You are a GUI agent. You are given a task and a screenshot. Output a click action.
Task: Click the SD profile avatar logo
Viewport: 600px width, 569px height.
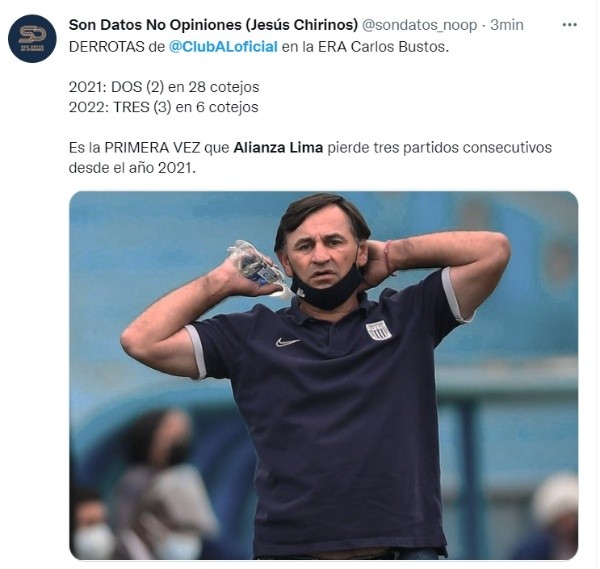[32, 39]
